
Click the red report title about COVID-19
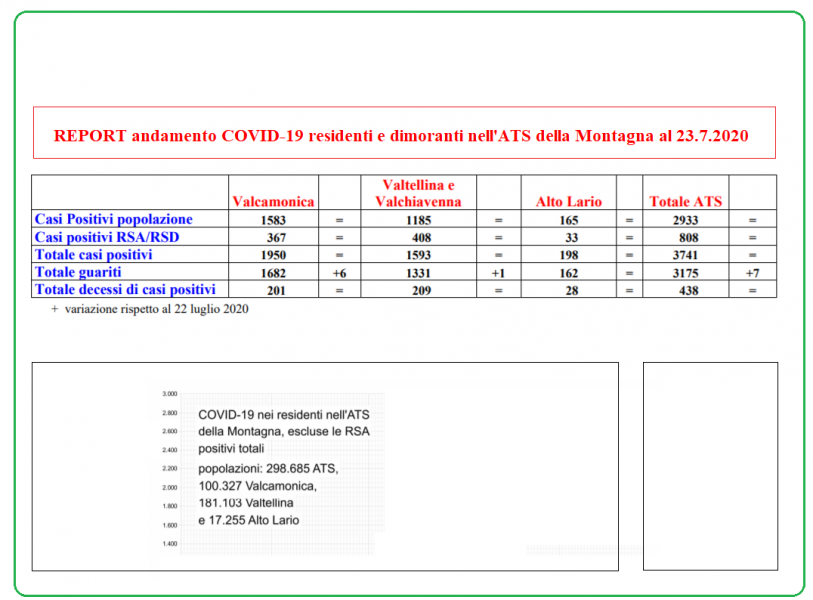click(x=401, y=136)
